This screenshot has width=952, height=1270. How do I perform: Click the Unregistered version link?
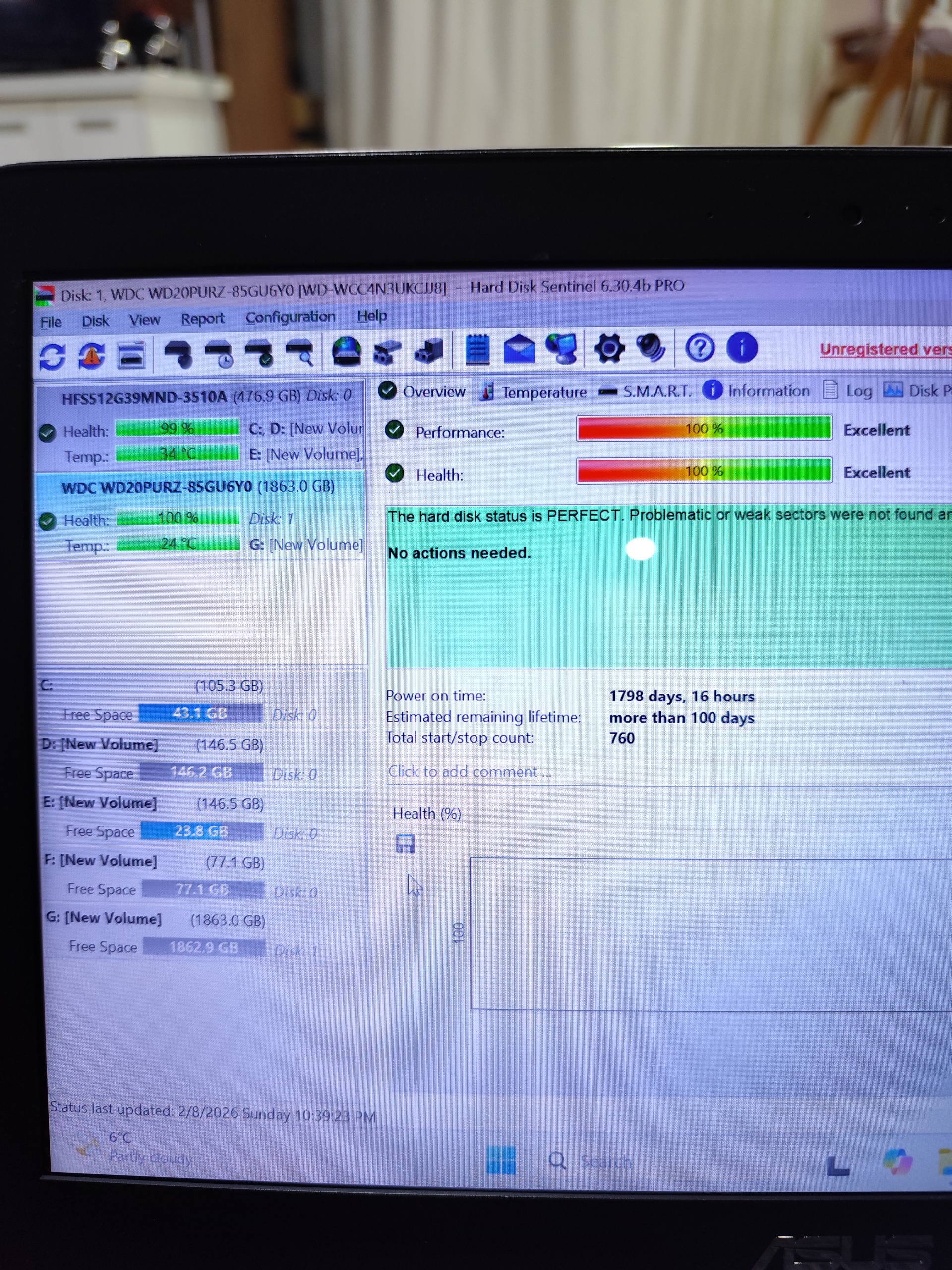[884, 349]
